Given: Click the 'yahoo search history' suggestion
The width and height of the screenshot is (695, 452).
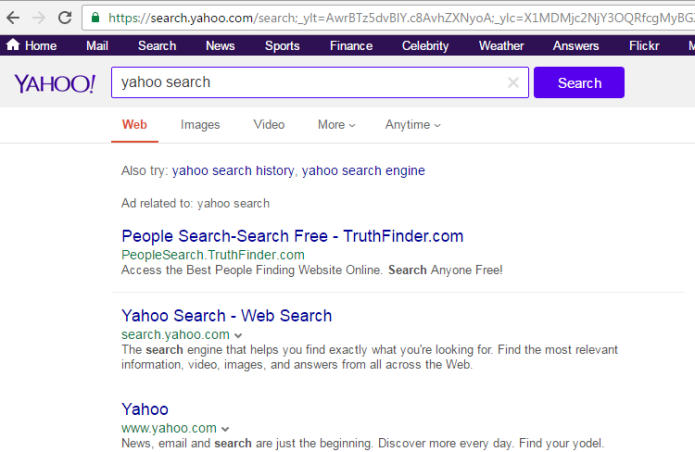Looking at the screenshot, I should coord(233,171).
